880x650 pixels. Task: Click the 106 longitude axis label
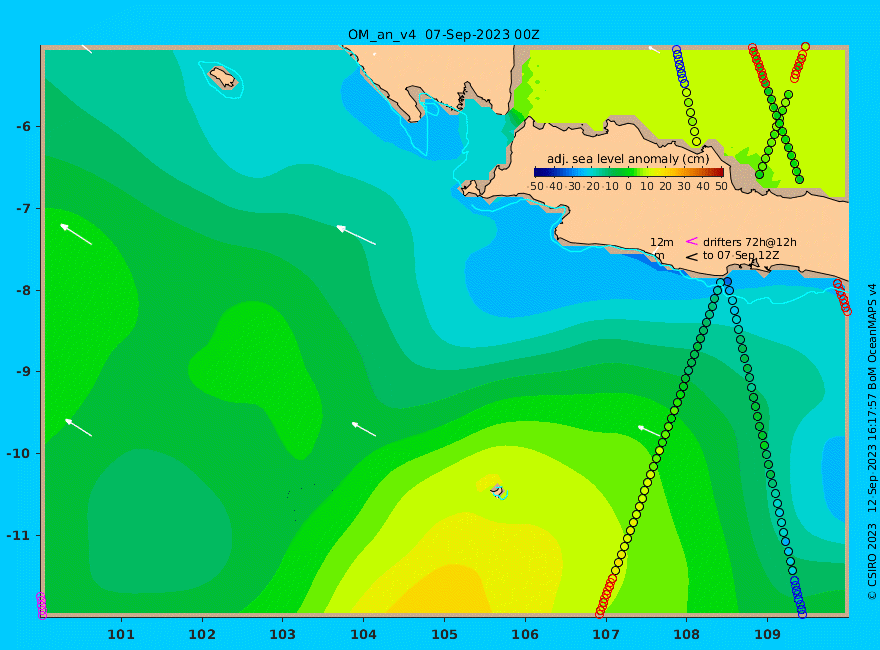coord(525,635)
